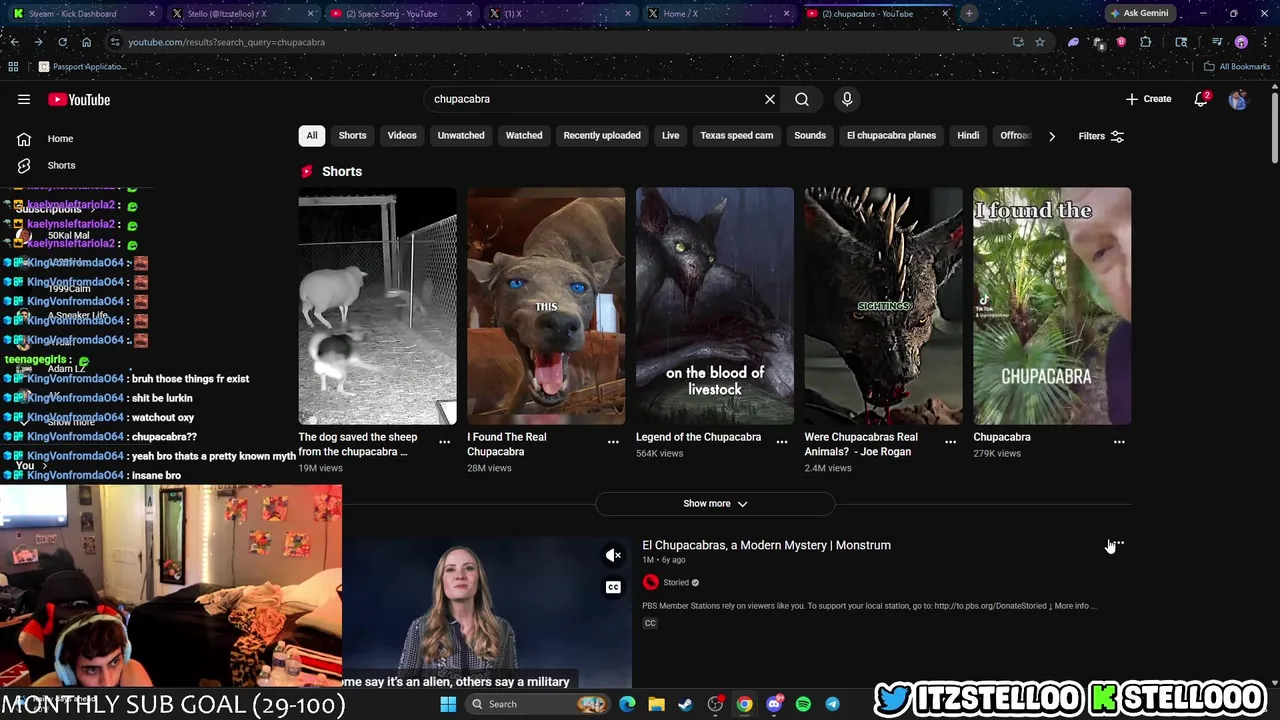Toggle captions CC on the video preview

tap(613, 587)
